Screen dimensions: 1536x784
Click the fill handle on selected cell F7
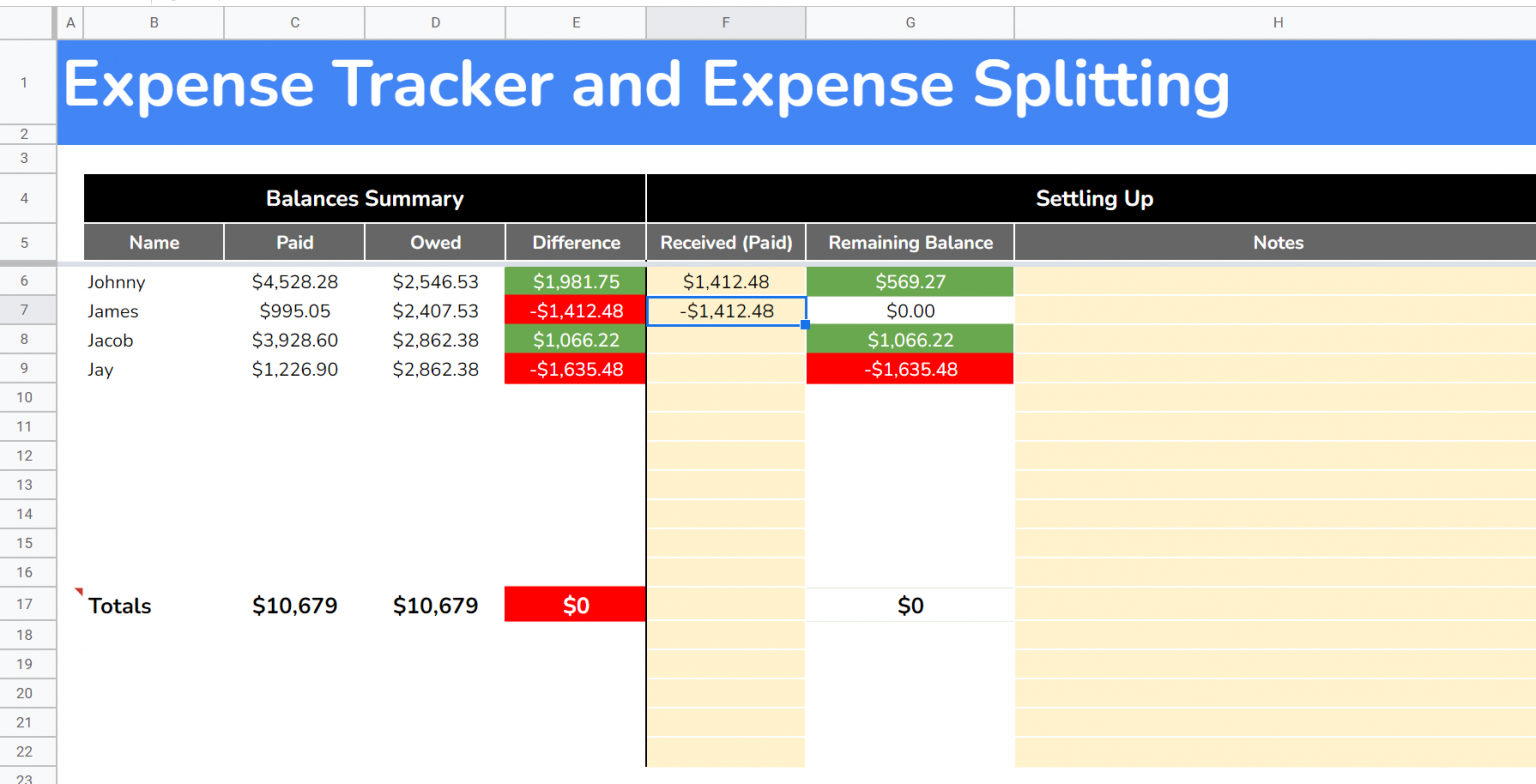tap(805, 326)
